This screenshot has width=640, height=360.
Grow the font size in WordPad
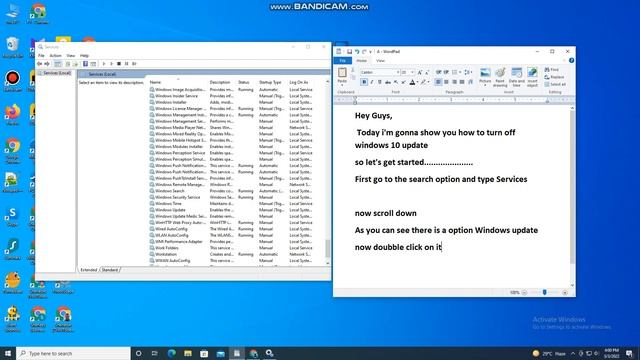pos(419,72)
